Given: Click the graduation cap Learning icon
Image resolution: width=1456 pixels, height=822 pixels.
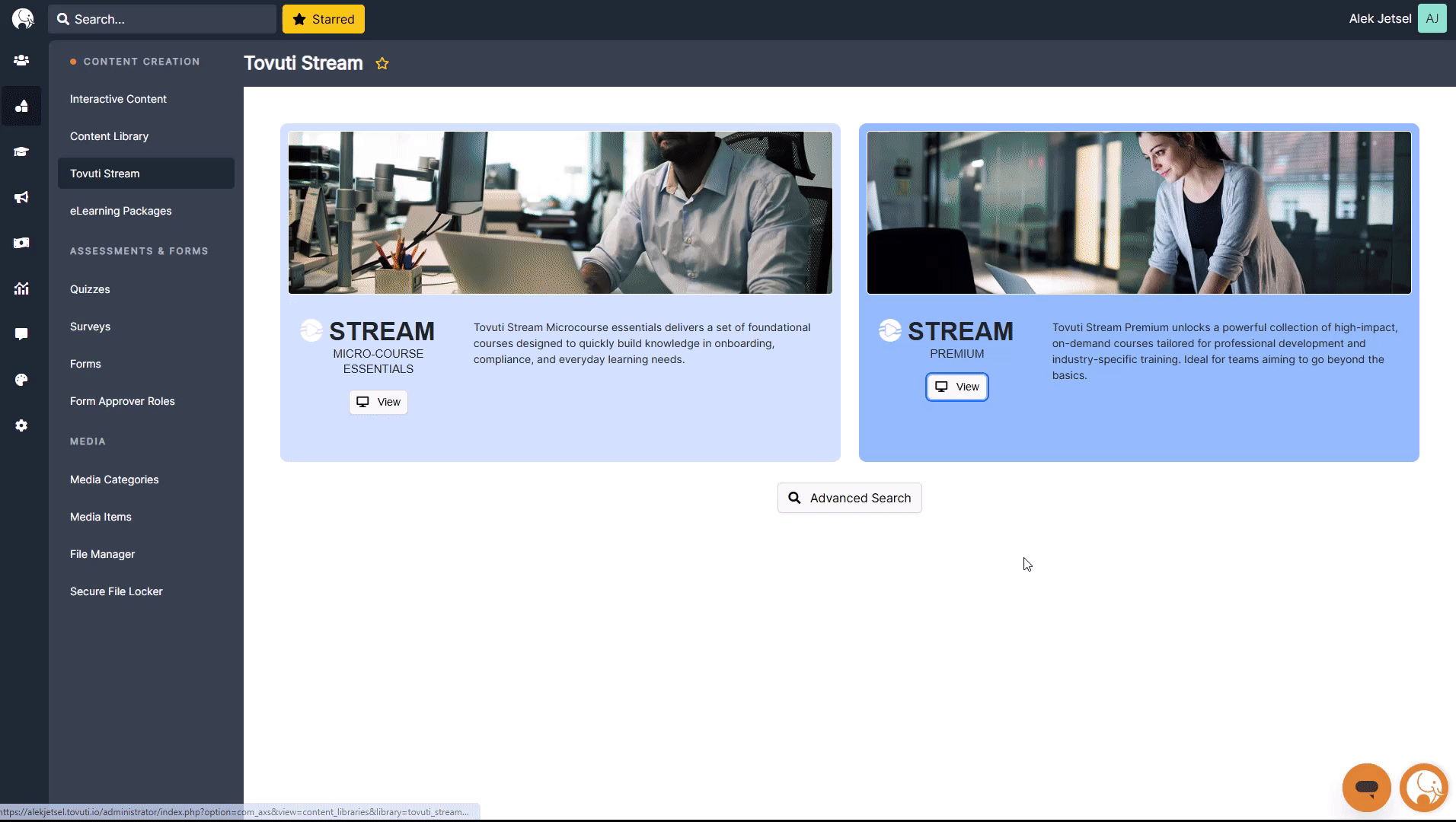Looking at the screenshot, I should click(x=21, y=151).
